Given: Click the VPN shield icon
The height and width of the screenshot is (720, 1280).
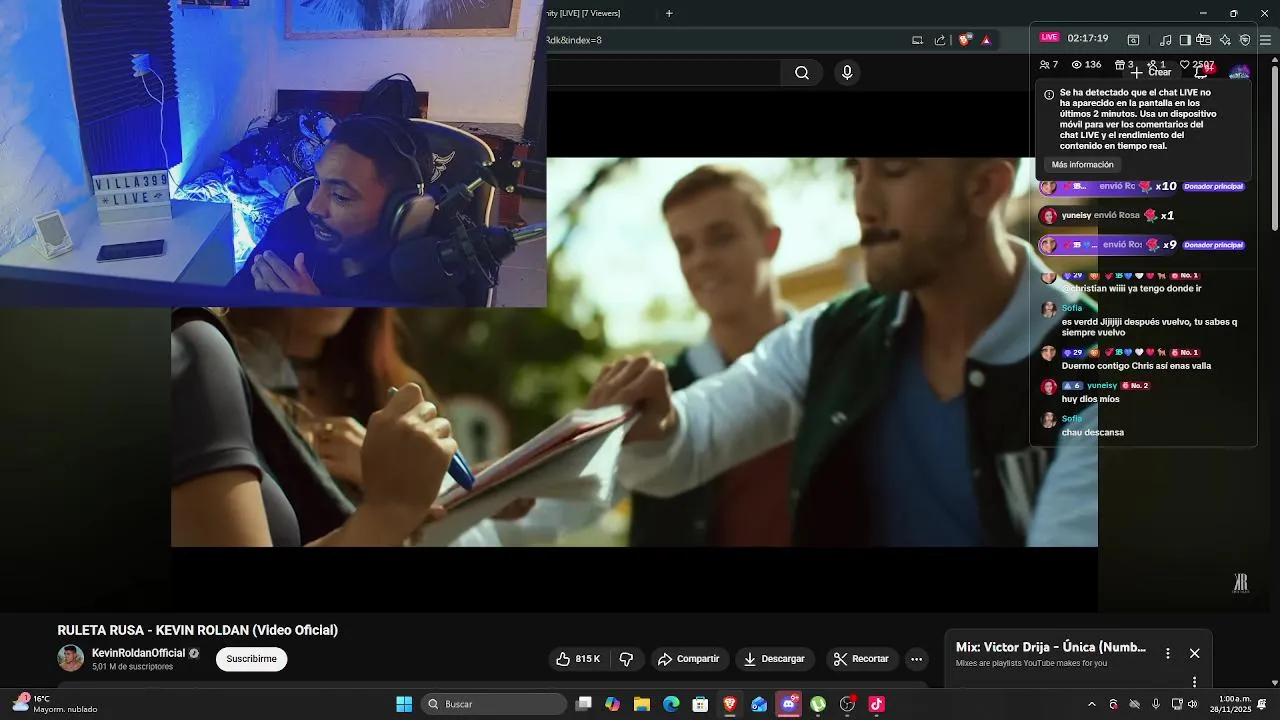Looking at the screenshot, I should pos(1245,40).
